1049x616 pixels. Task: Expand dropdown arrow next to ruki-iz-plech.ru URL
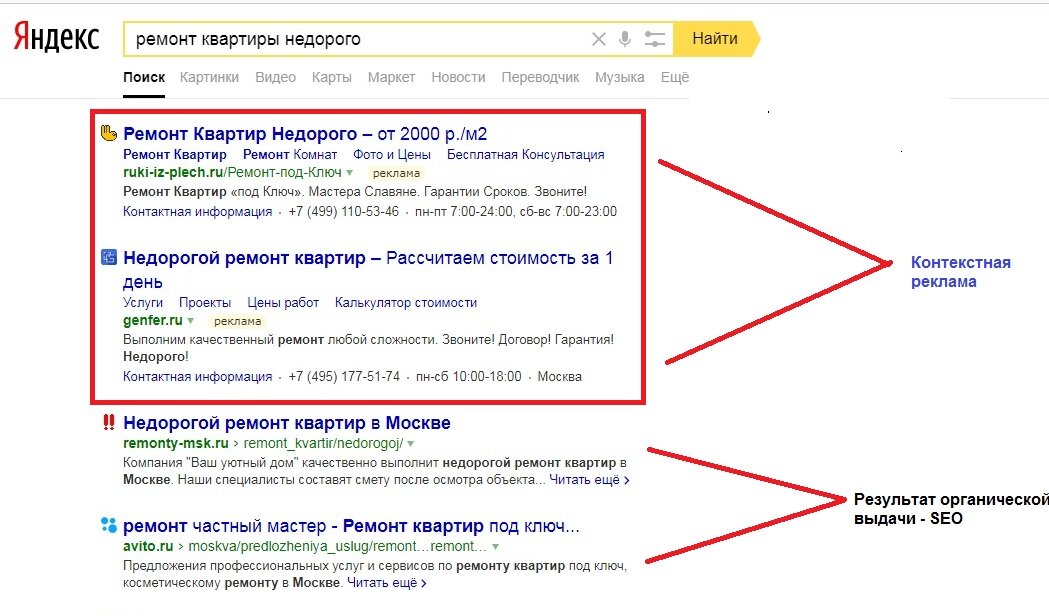tap(349, 173)
